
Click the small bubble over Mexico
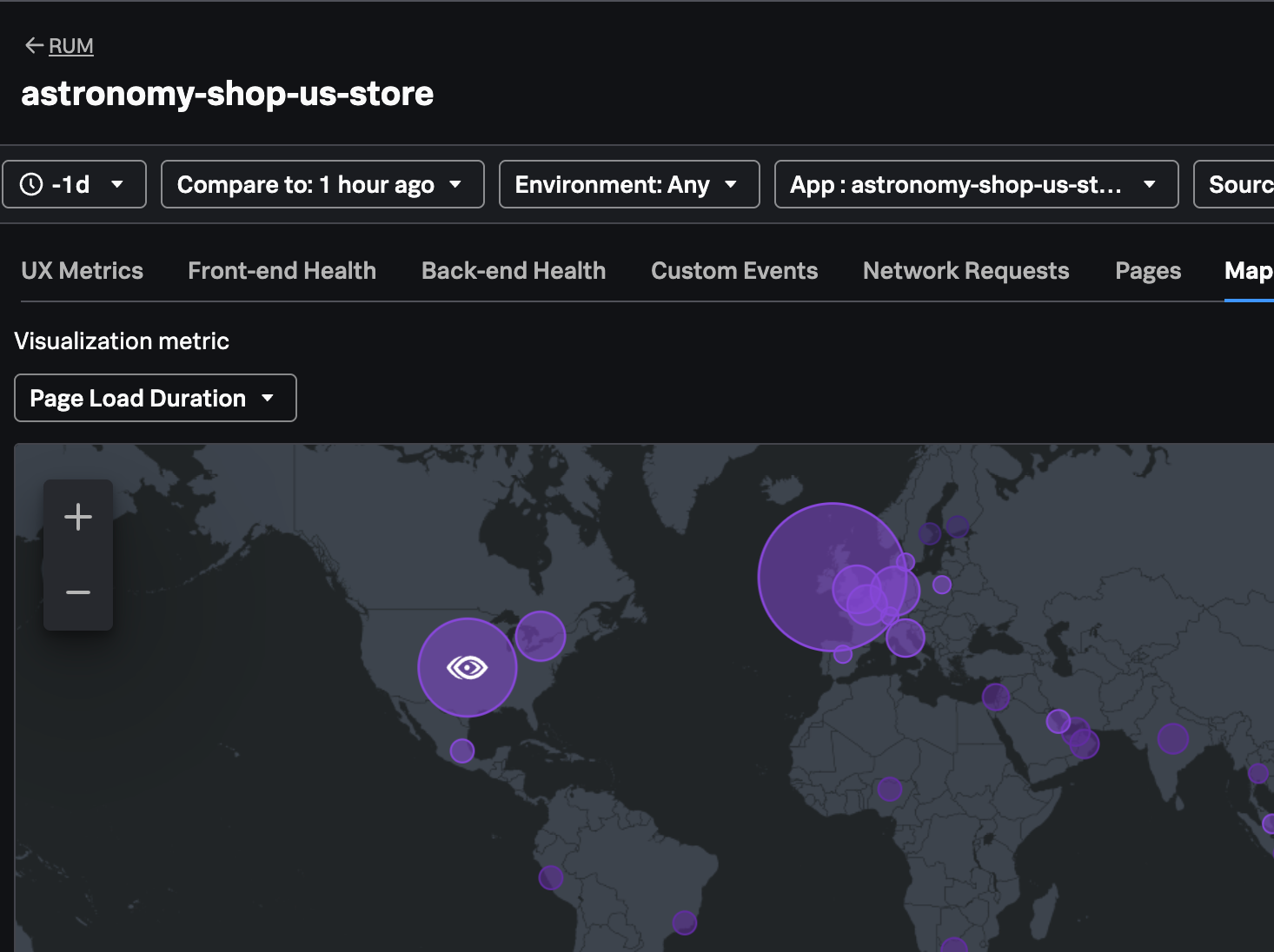click(x=461, y=749)
